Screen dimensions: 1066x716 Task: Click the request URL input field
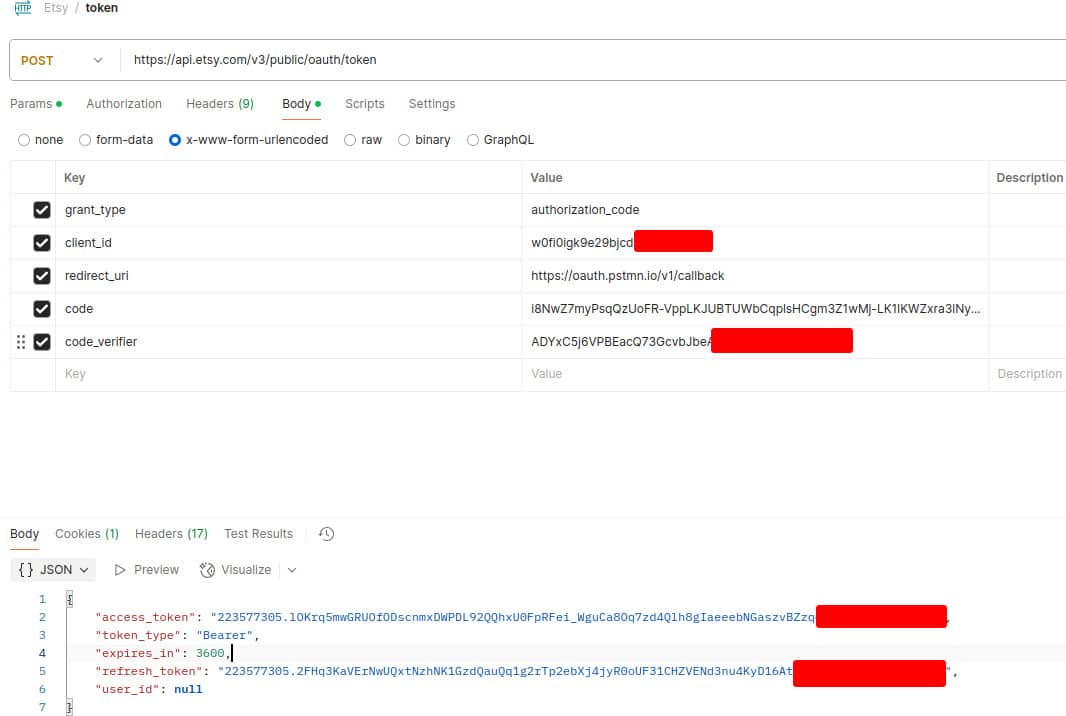click(x=591, y=60)
